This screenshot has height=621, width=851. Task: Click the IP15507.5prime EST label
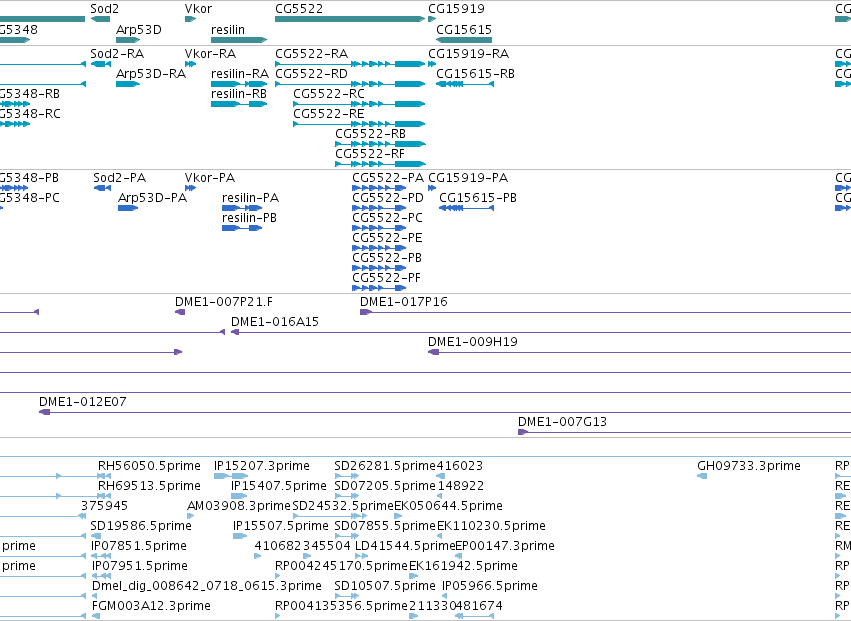click(281, 527)
